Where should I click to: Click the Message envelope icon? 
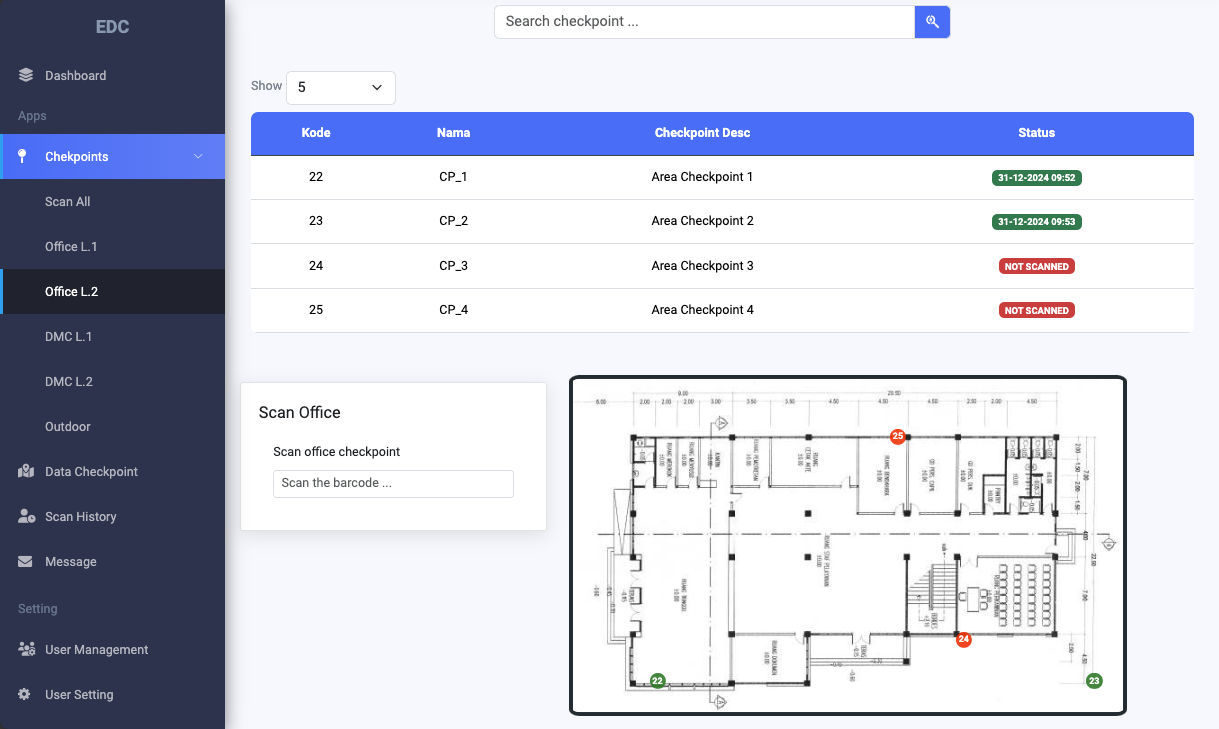tap(26, 562)
